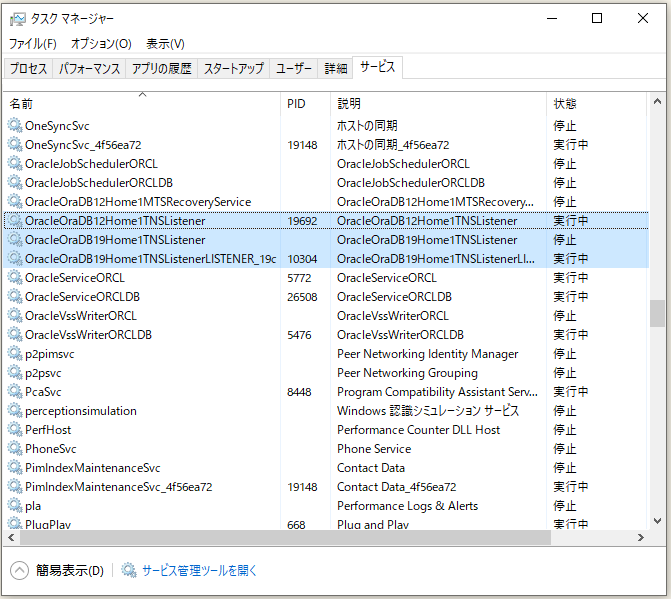This screenshot has height=599, width=671.
Task: Sort by the 状態 column header
Action: (x=597, y=104)
